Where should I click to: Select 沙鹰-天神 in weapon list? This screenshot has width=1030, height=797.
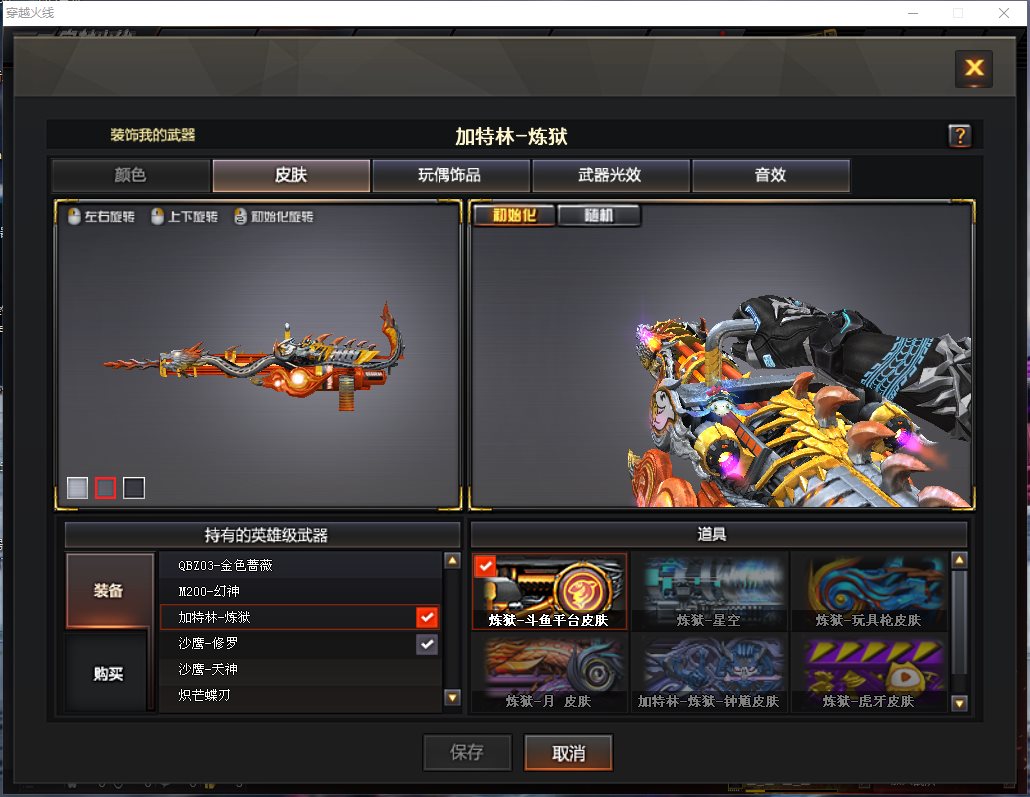point(300,669)
